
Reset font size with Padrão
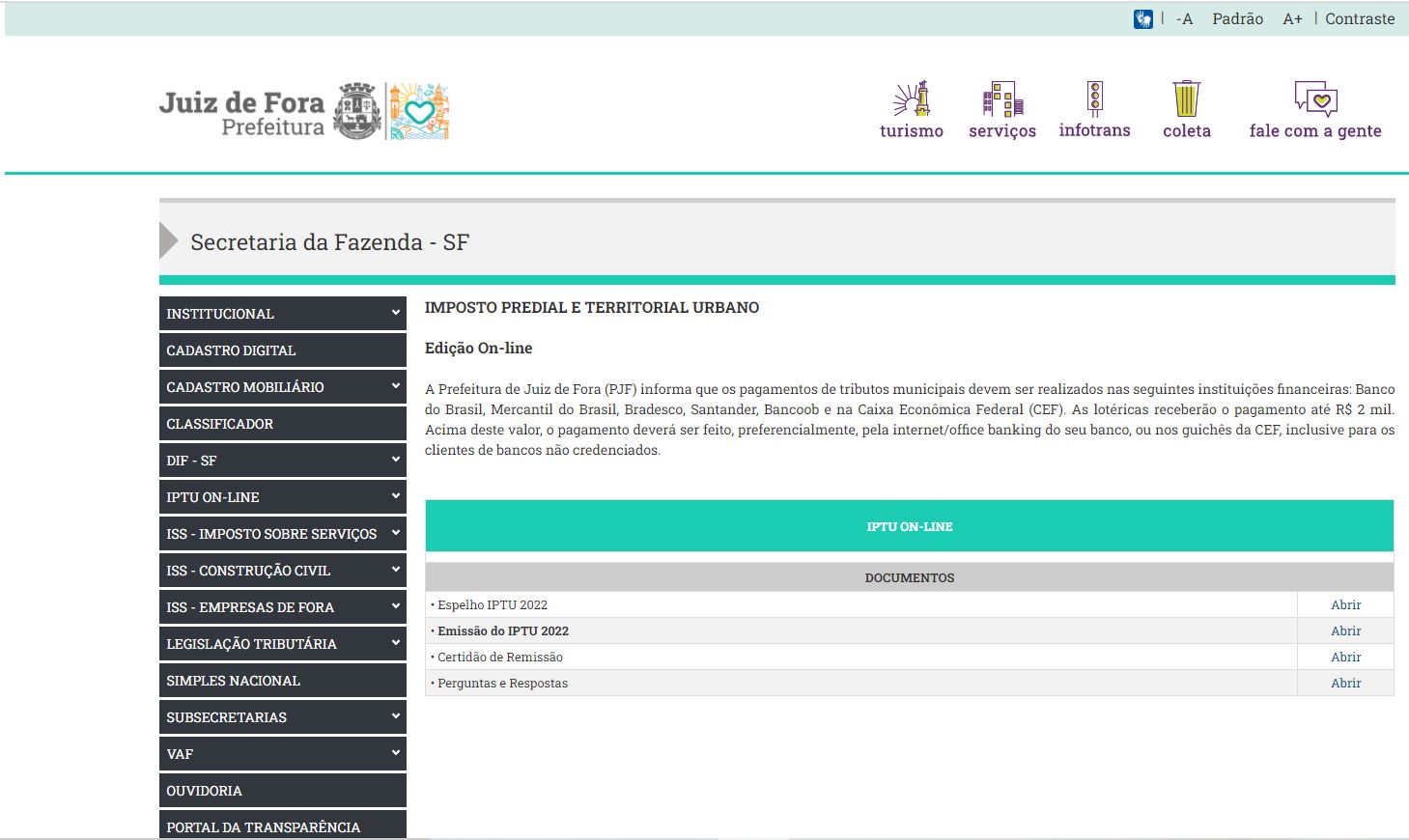point(1237,19)
